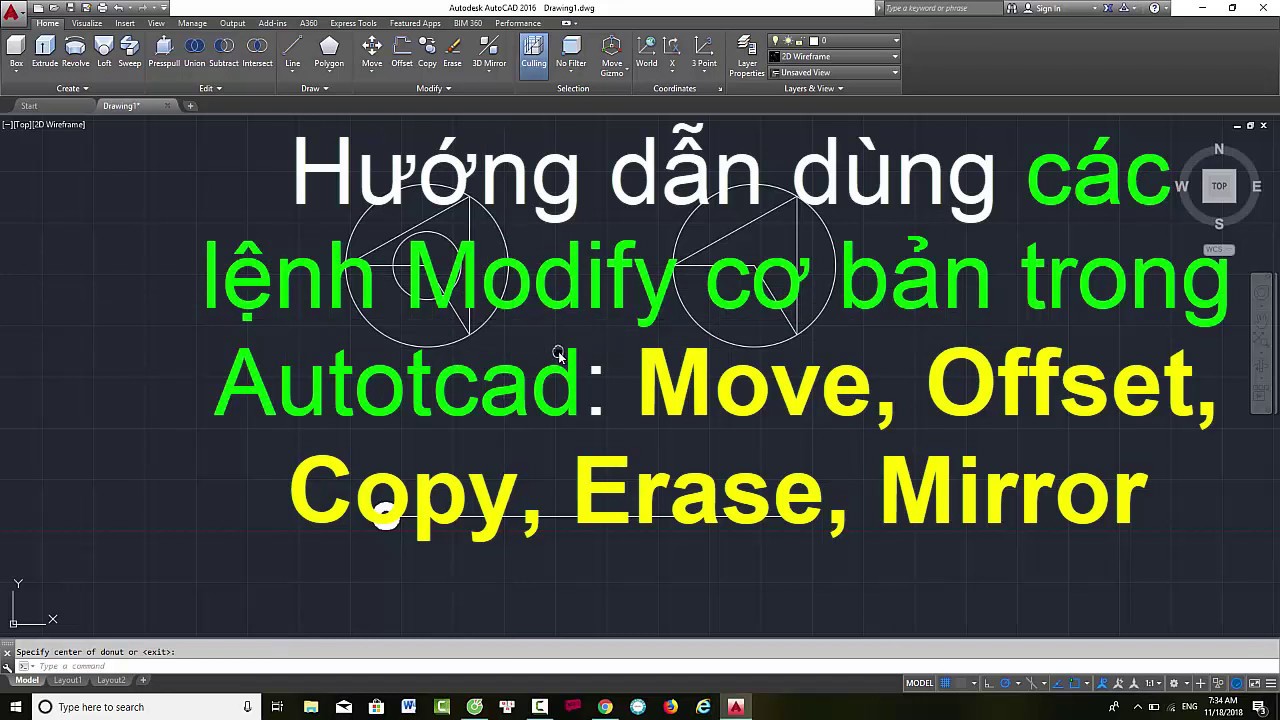1280x720 pixels.
Task: Expand the Create panel dropdown
Action: coord(72,88)
